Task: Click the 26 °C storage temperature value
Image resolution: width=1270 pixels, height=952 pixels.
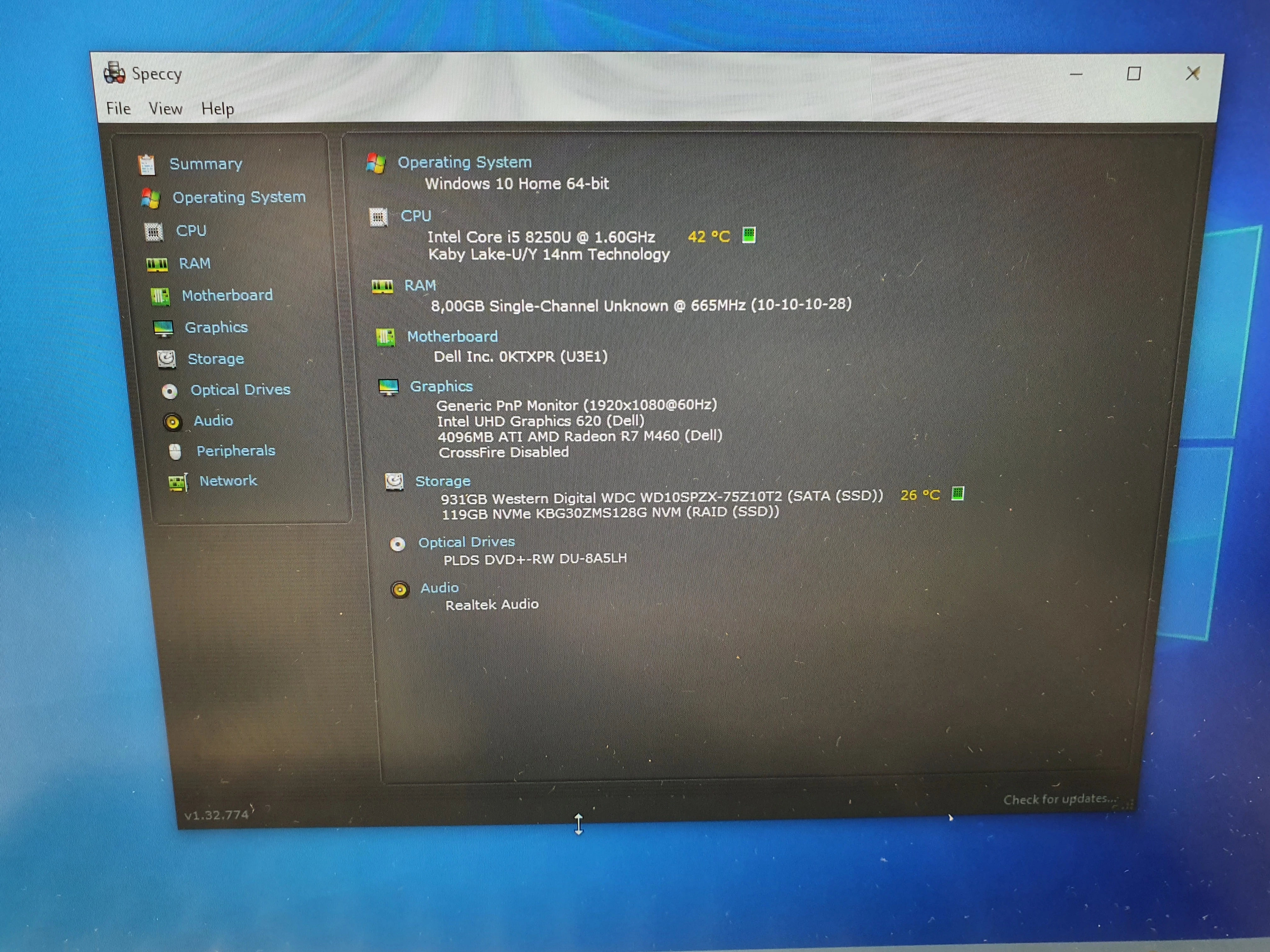Action: tap(920, 495)
